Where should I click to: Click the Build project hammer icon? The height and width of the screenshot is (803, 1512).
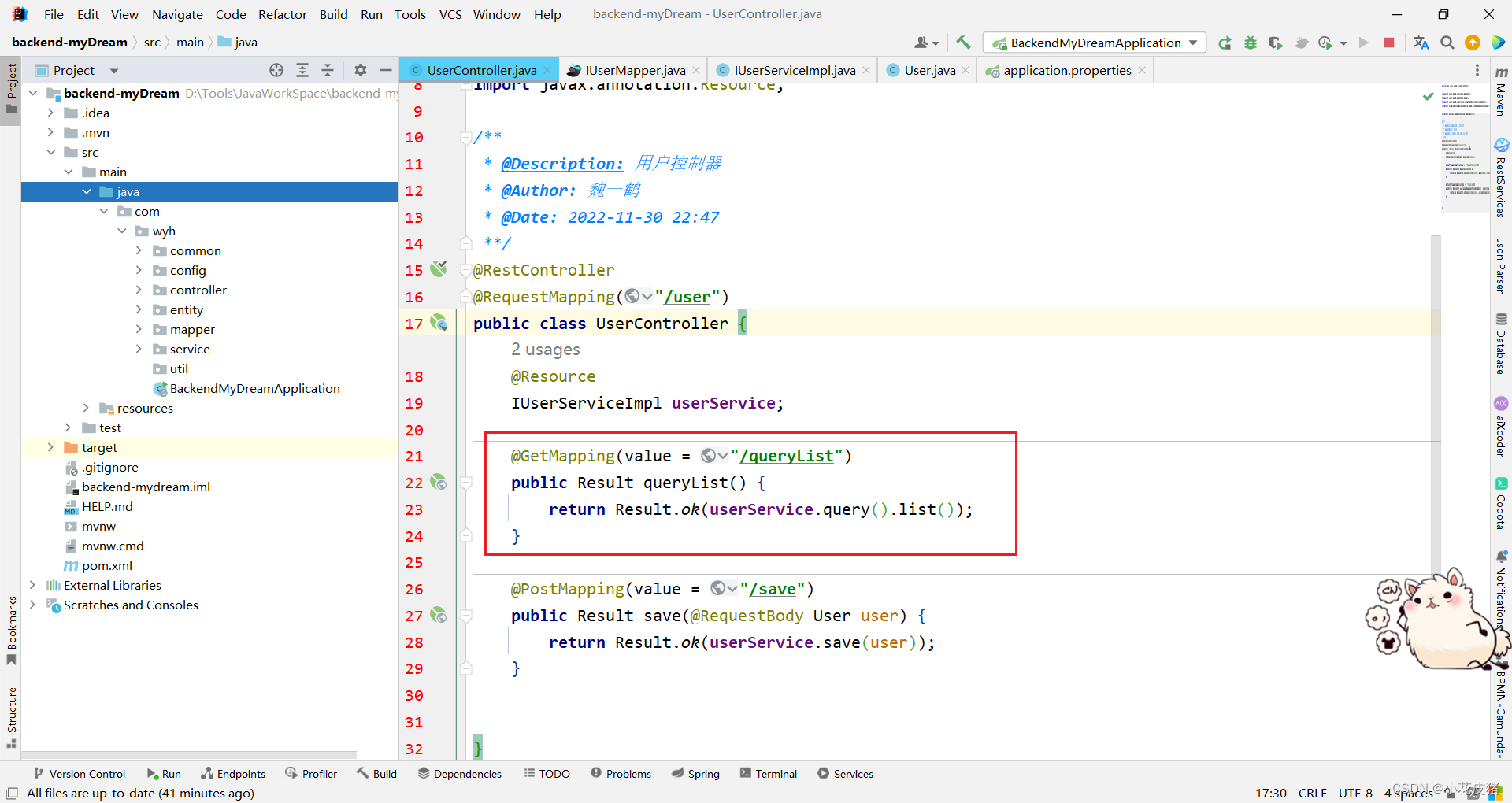[963, 43]
